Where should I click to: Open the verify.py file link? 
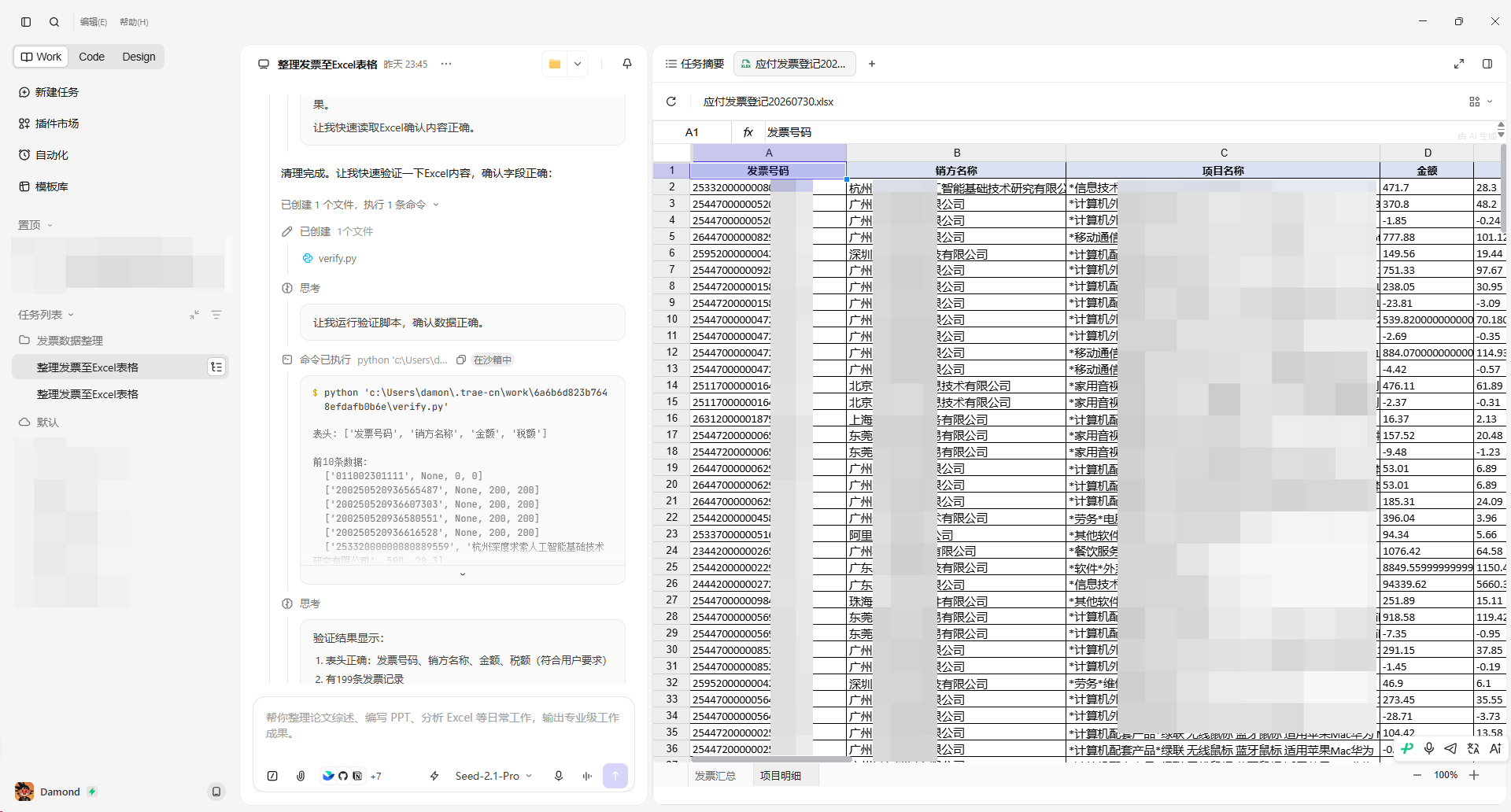(x=337, y=258)
